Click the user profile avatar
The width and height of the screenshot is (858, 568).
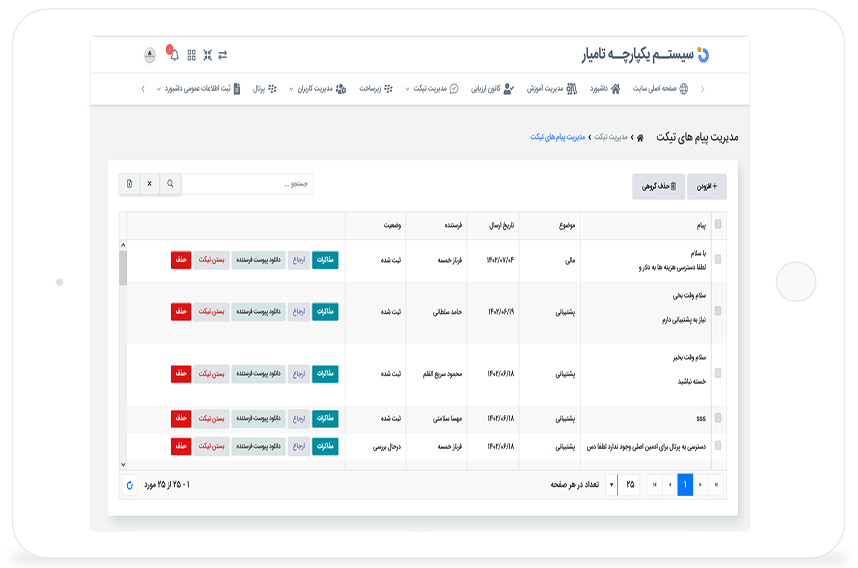150,55
